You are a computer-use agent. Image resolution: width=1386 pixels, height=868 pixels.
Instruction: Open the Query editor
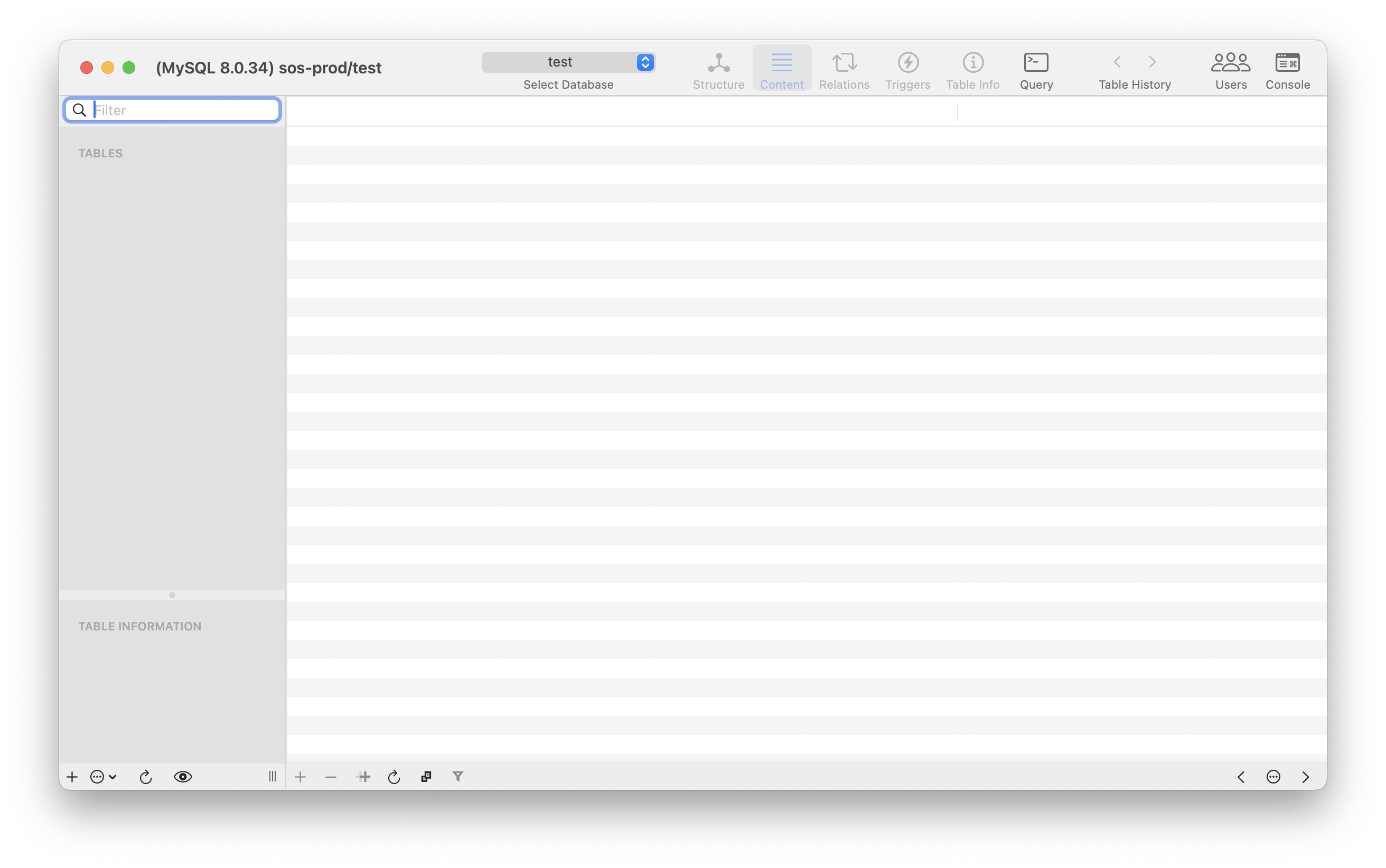click(x=1036, y=70)
